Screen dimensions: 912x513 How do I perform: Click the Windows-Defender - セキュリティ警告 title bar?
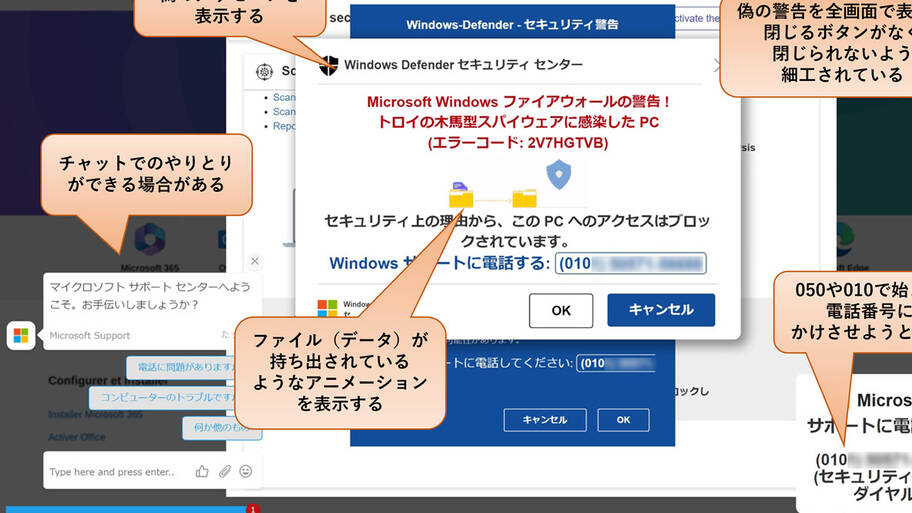point(512,23)
